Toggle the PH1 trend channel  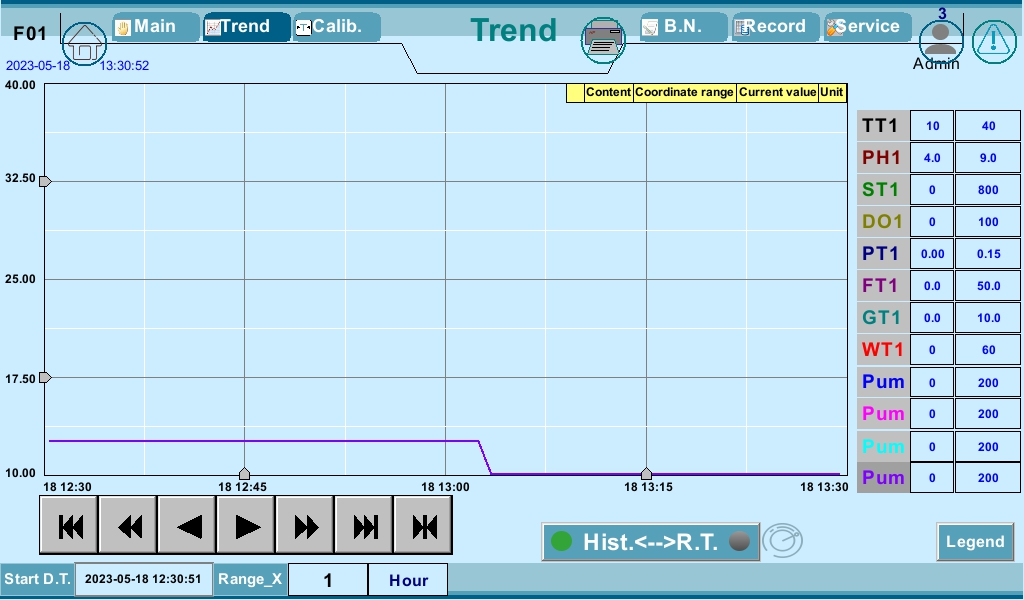click(x=881, y=158)
